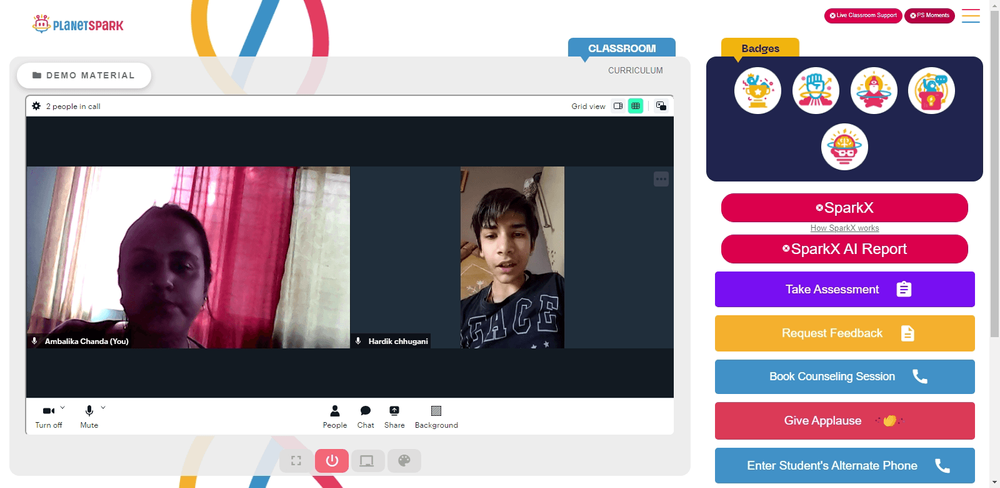Click Enter Student's Alternate Phone button
The width and height of the screenshot is (1000, 488).
[x=844, y=466]
